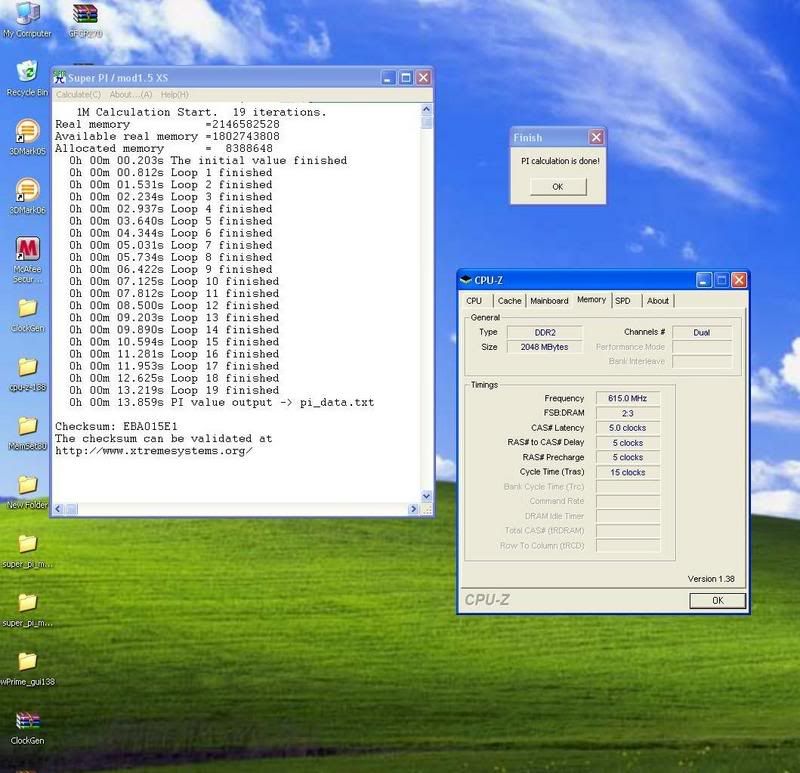Select the Memory tab in CPU-Z
The image size is (800, 773).
coord(591,300)
